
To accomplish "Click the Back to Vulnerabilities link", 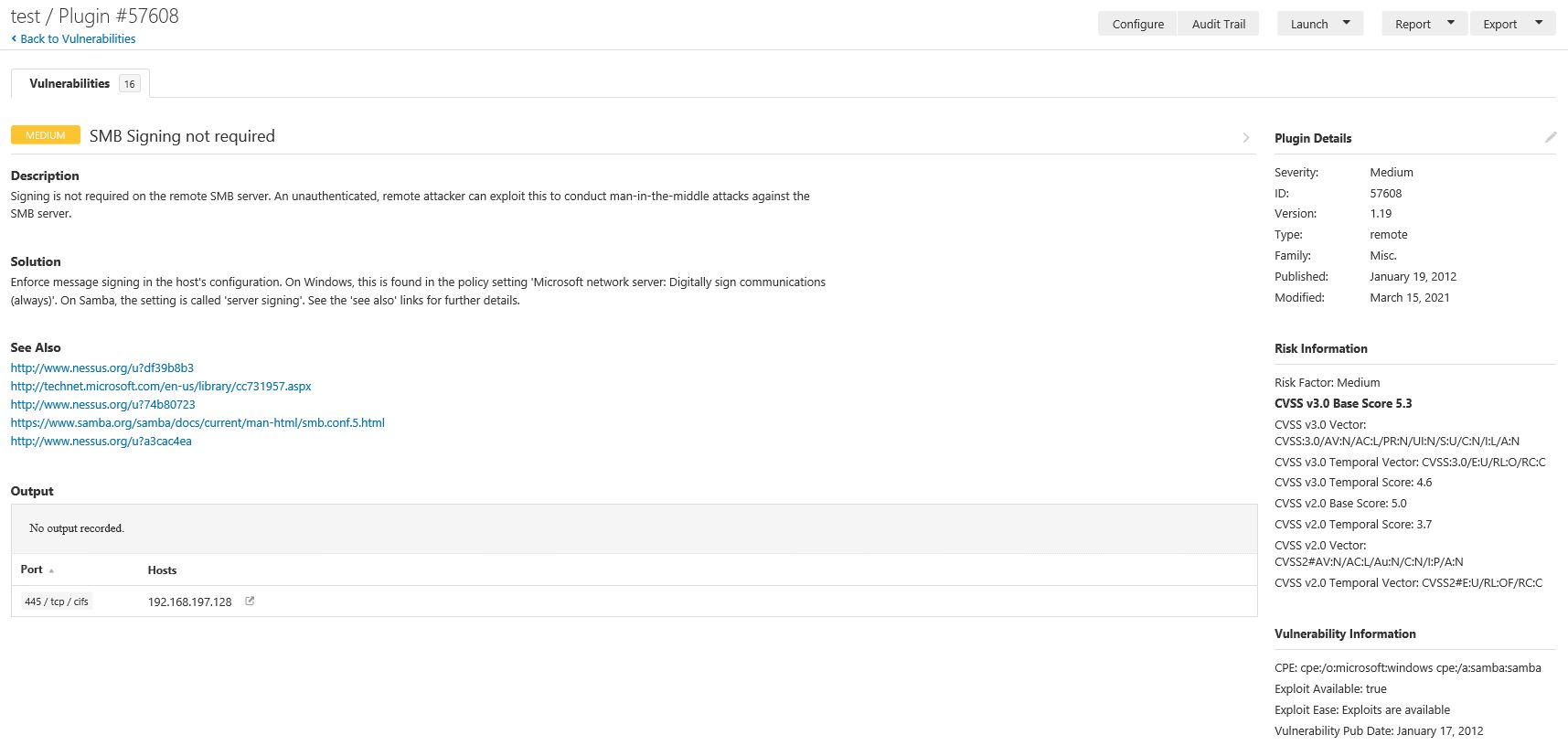I will tap(77, 38).
